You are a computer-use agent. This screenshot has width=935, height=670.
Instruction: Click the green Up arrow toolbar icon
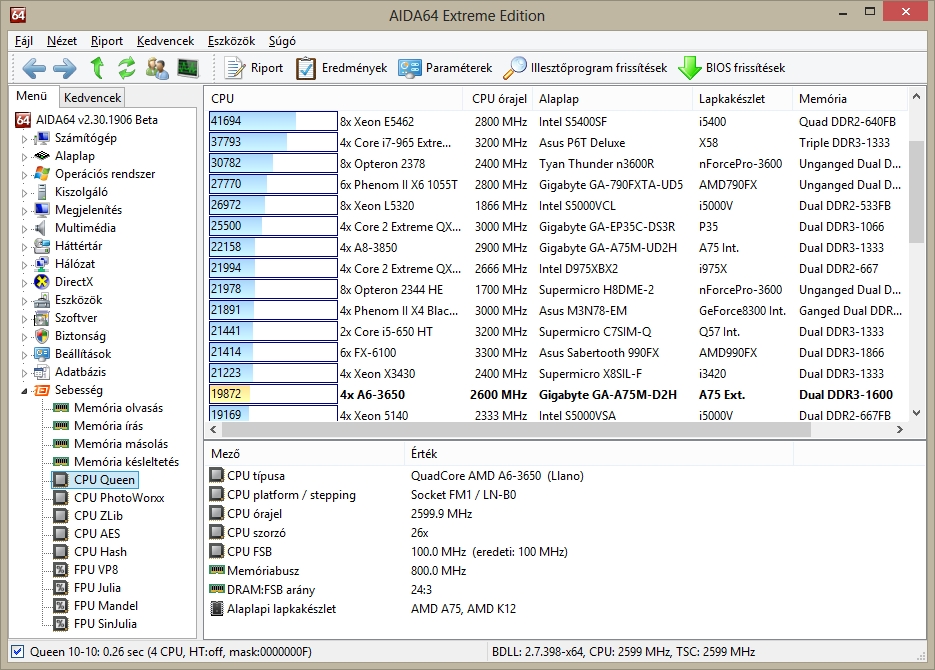click(x=97, y=67)
